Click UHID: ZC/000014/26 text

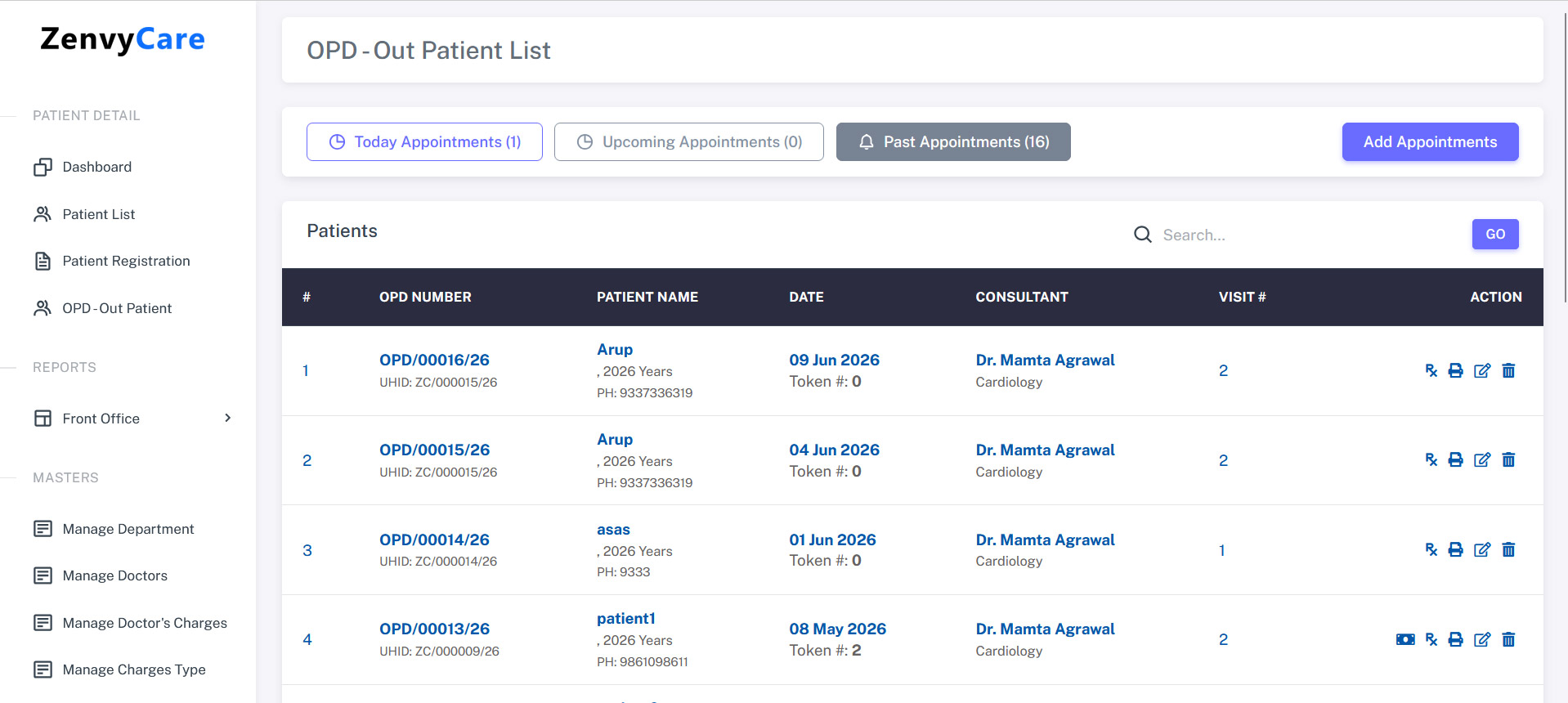click(438, 562)
